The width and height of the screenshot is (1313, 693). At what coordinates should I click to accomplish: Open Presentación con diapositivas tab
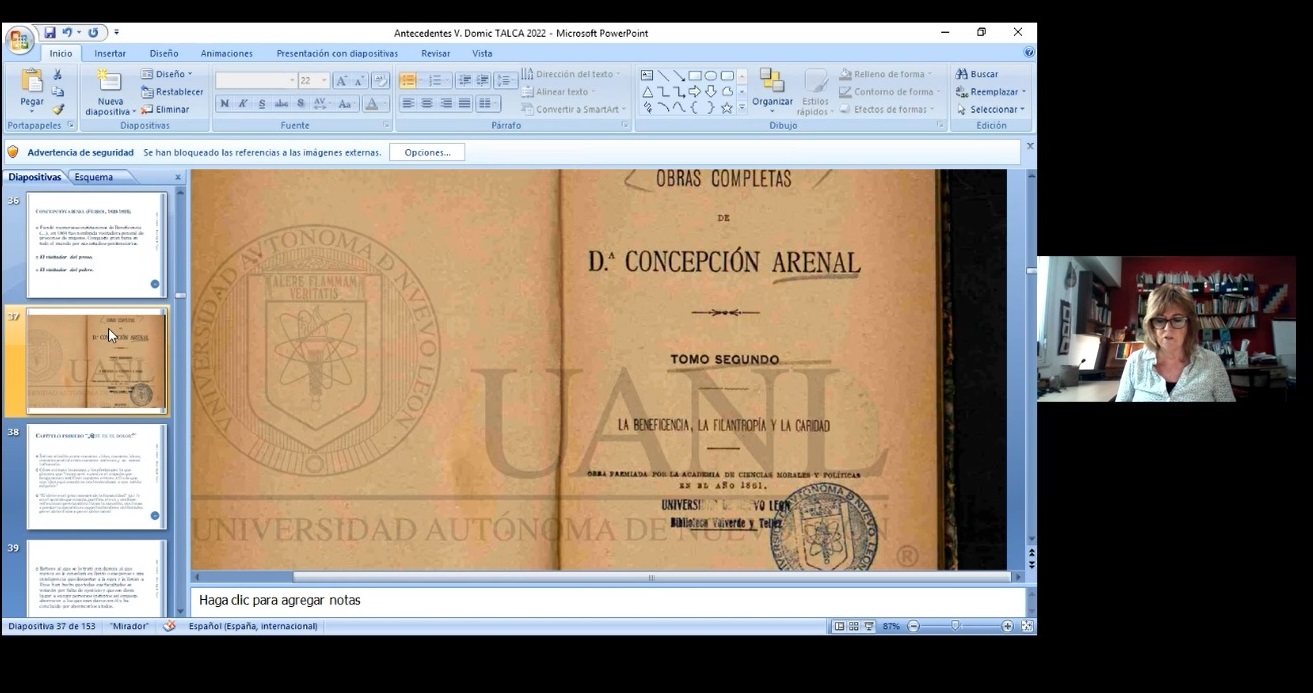pyautogui.click(x=337, y=53)
